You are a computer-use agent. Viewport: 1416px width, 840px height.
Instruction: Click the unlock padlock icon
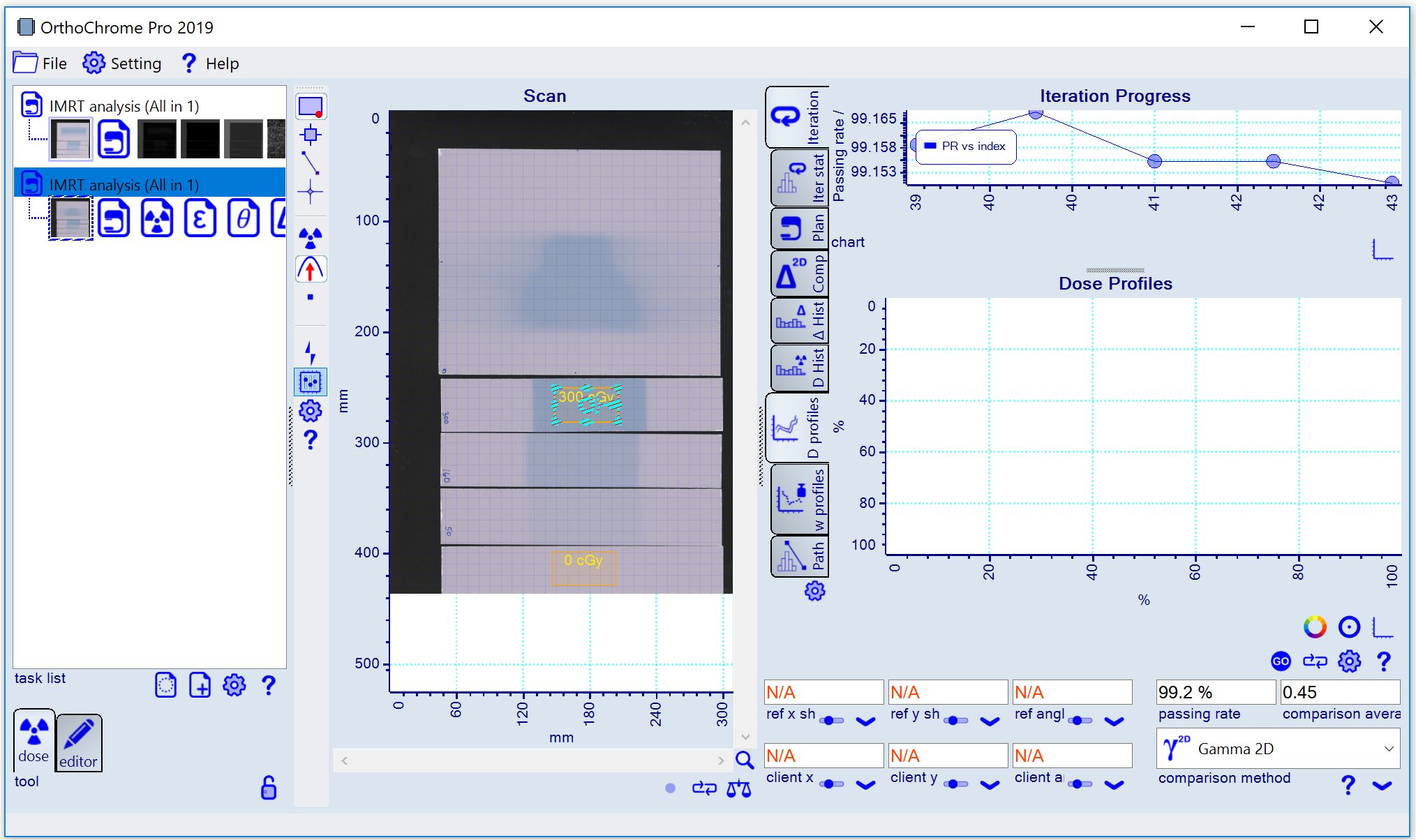click(268, 788)
